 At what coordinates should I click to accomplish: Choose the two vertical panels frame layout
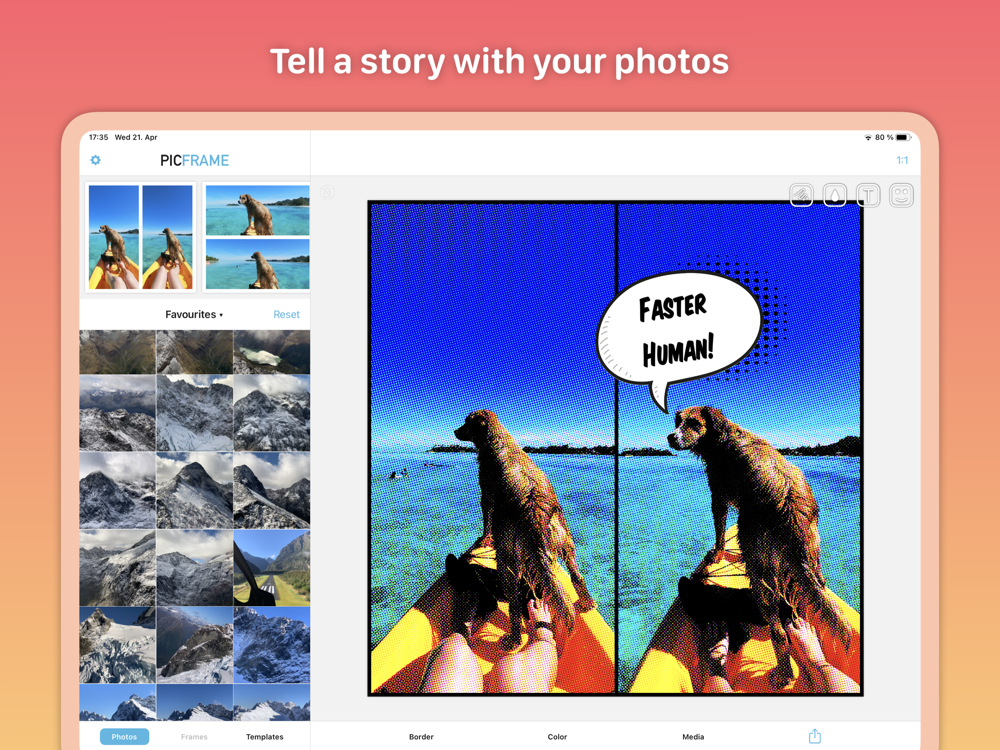coord(140,237)
